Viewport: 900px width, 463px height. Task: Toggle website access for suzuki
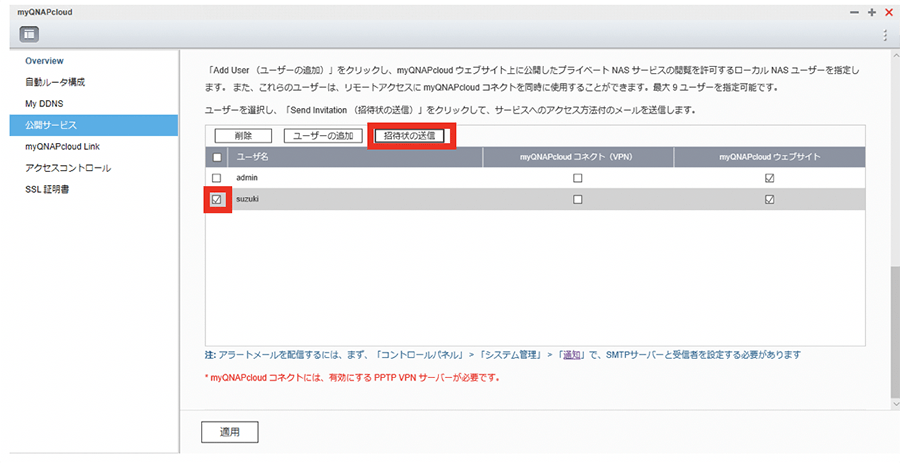(x=770, y=200)
